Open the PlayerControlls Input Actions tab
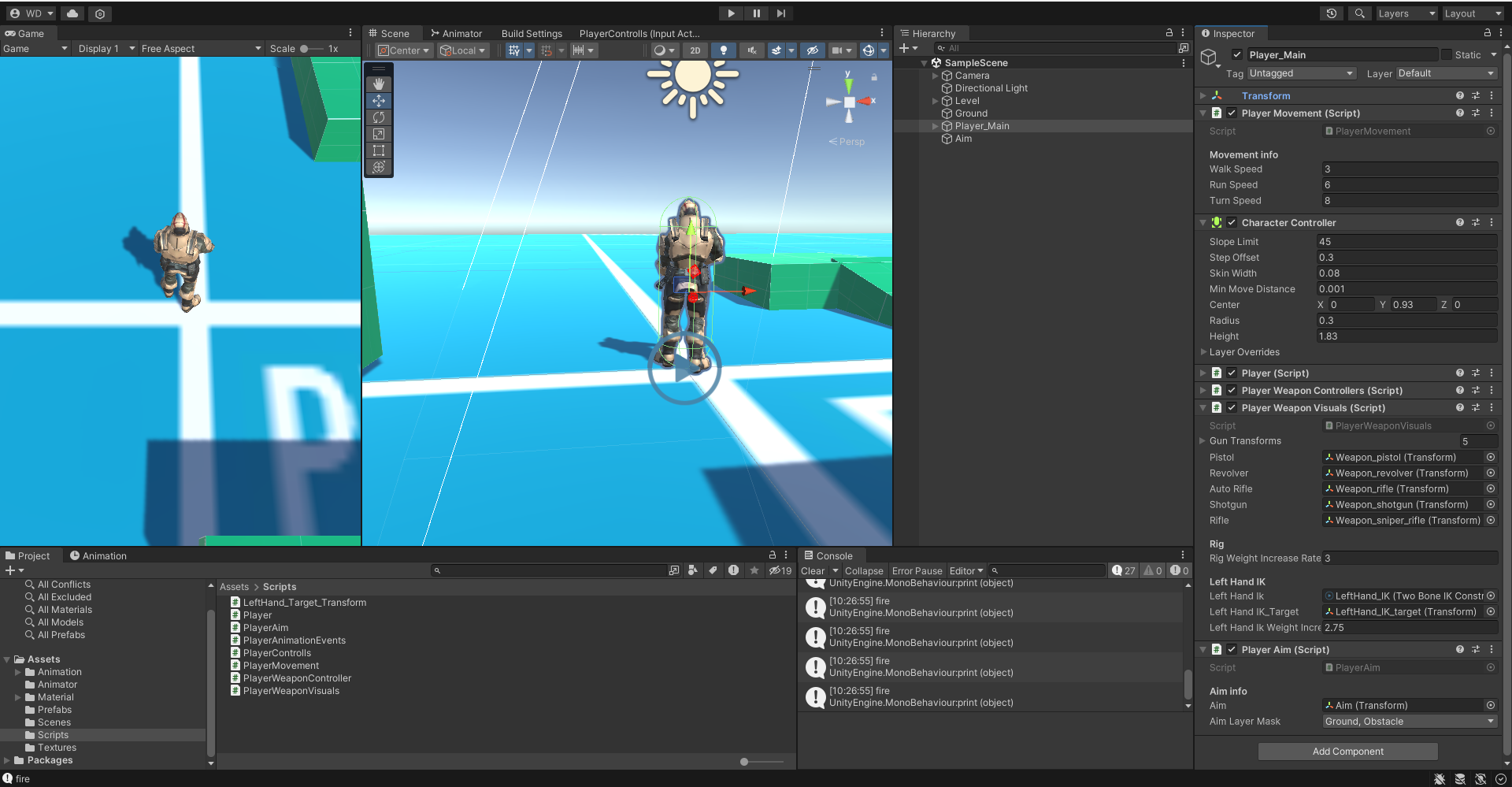Viewport: 1512px width, 787px height. pos(639,33)
